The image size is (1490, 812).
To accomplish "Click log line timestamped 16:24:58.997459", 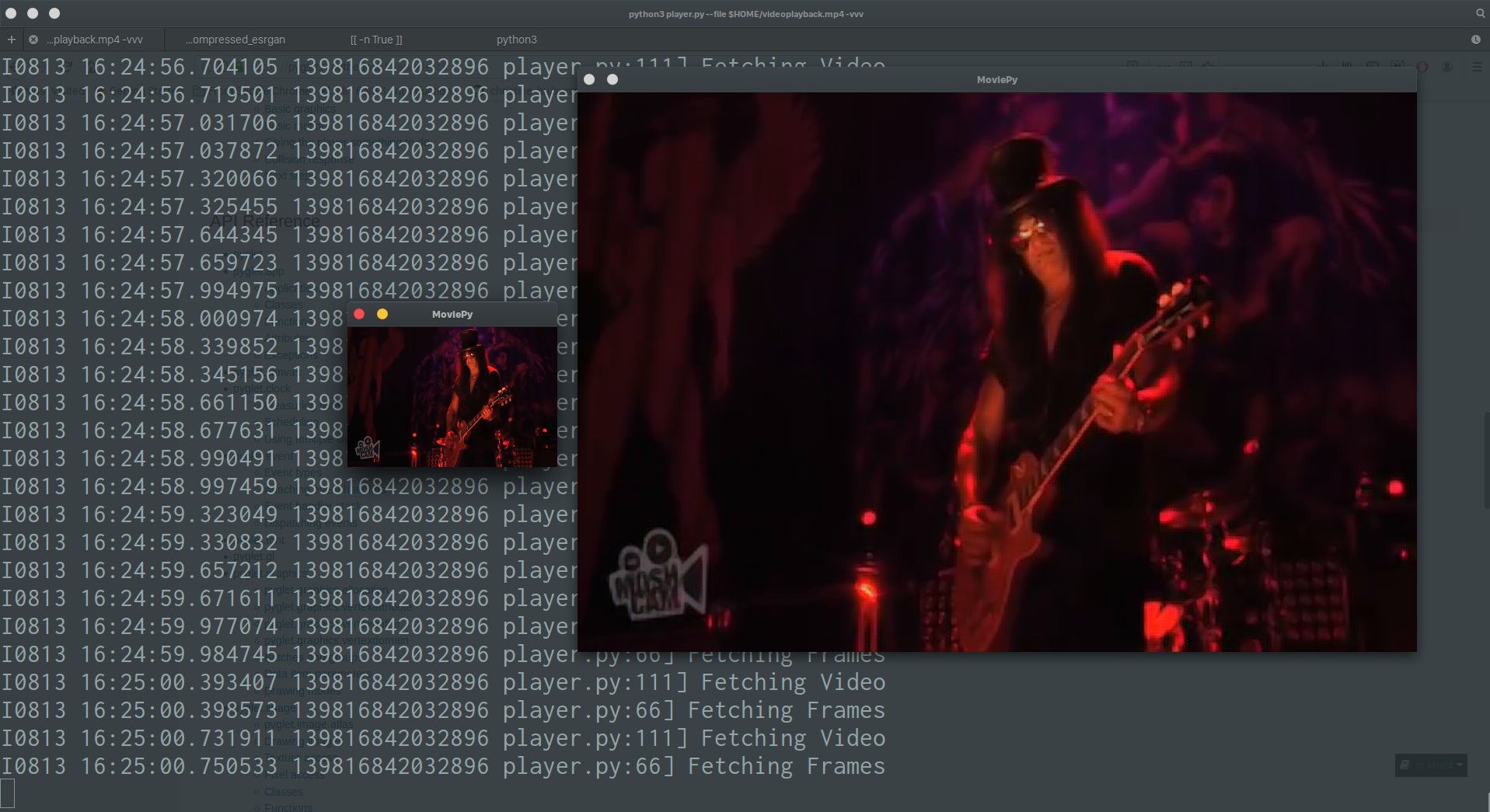I will (288, 486).
